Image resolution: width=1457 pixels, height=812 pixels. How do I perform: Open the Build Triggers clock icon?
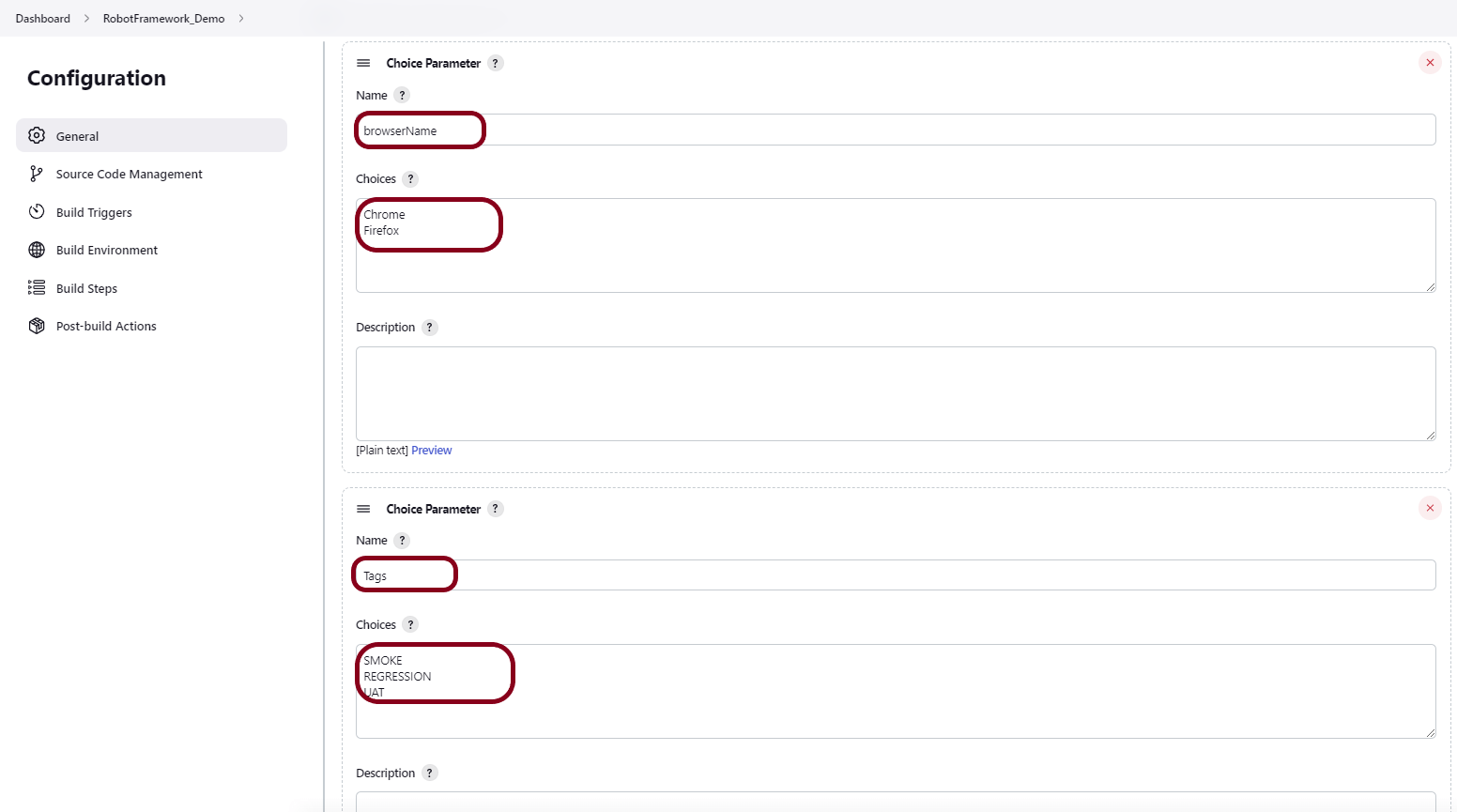pos(36,212)
